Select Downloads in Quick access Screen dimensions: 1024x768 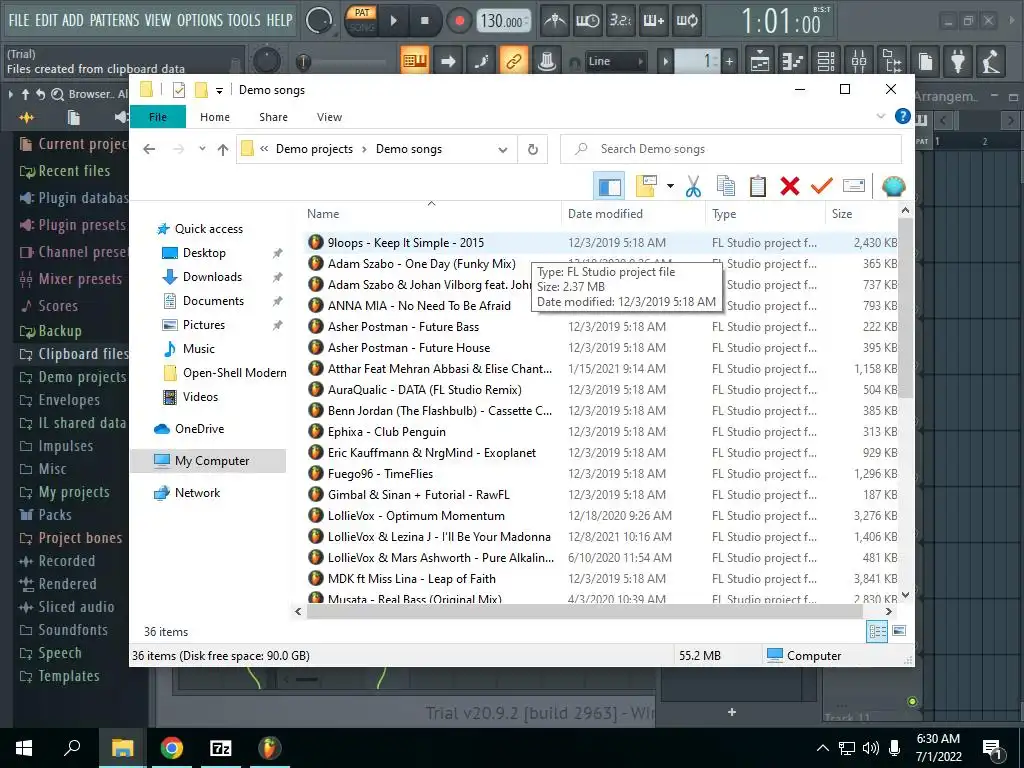pos(212,277)
